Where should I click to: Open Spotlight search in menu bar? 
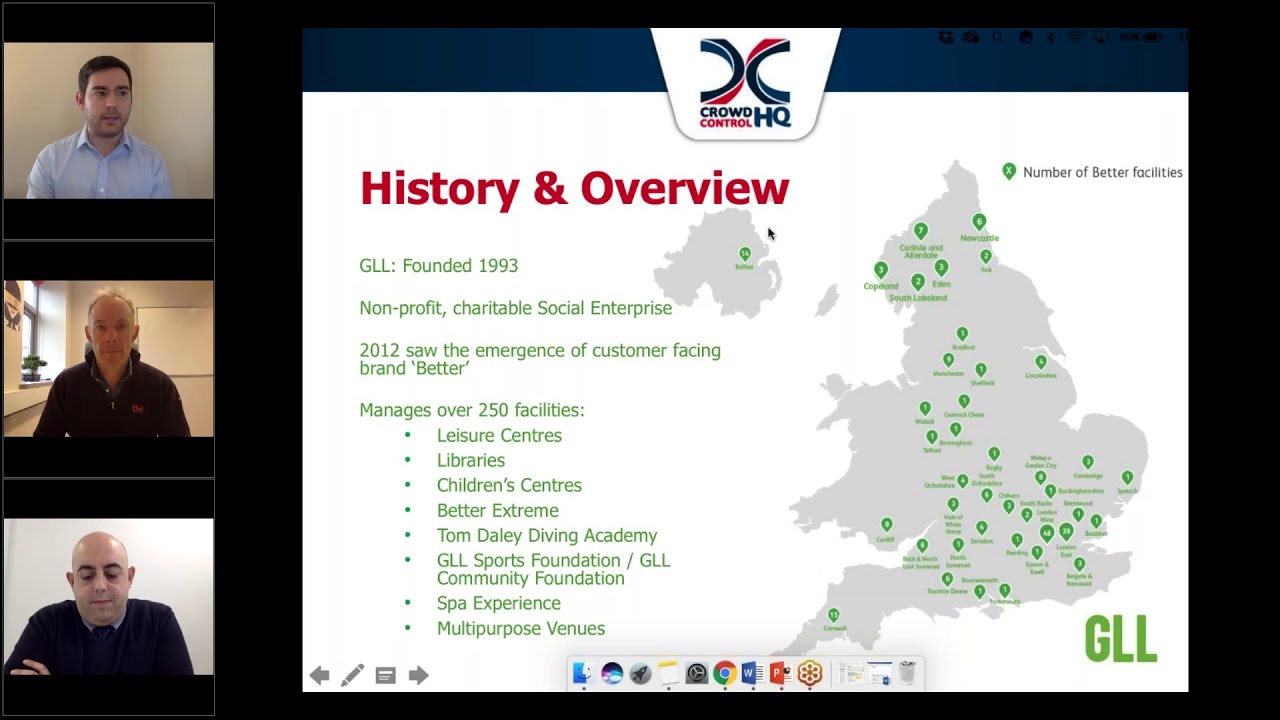click(998, 38)
